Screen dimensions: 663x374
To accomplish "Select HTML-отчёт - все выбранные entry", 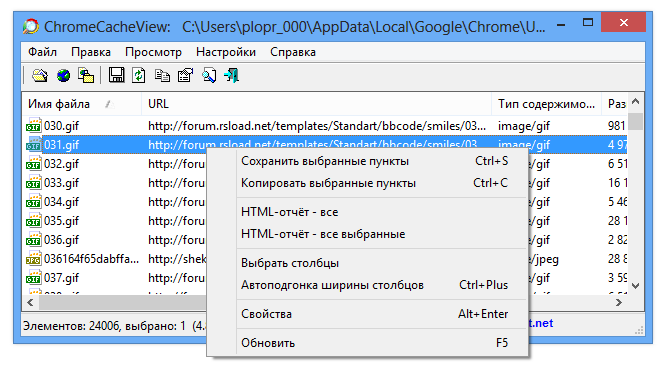I will [x=367, y=234].
